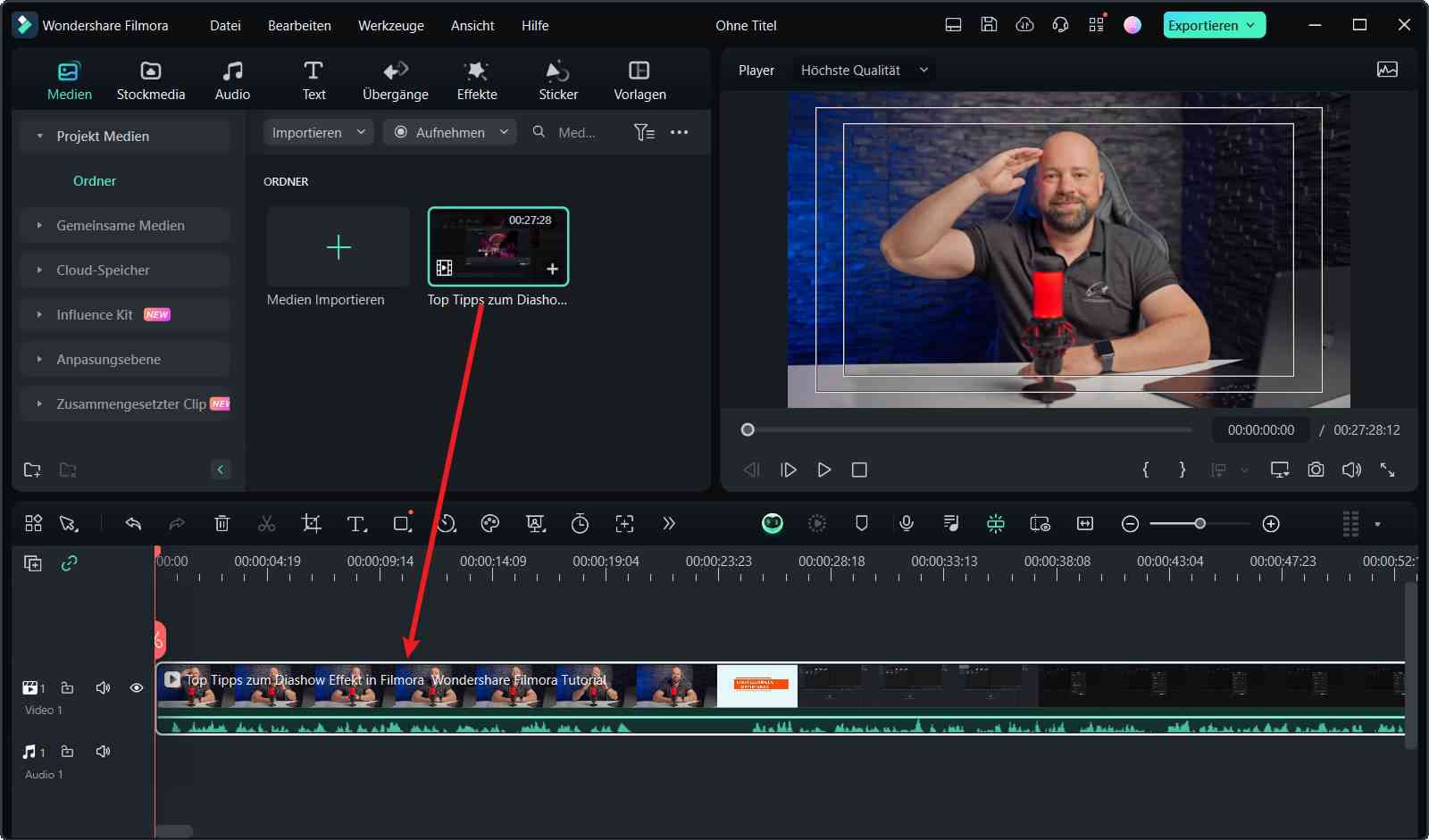Open the scopes icon at the player's top right

pos(1387,70)
